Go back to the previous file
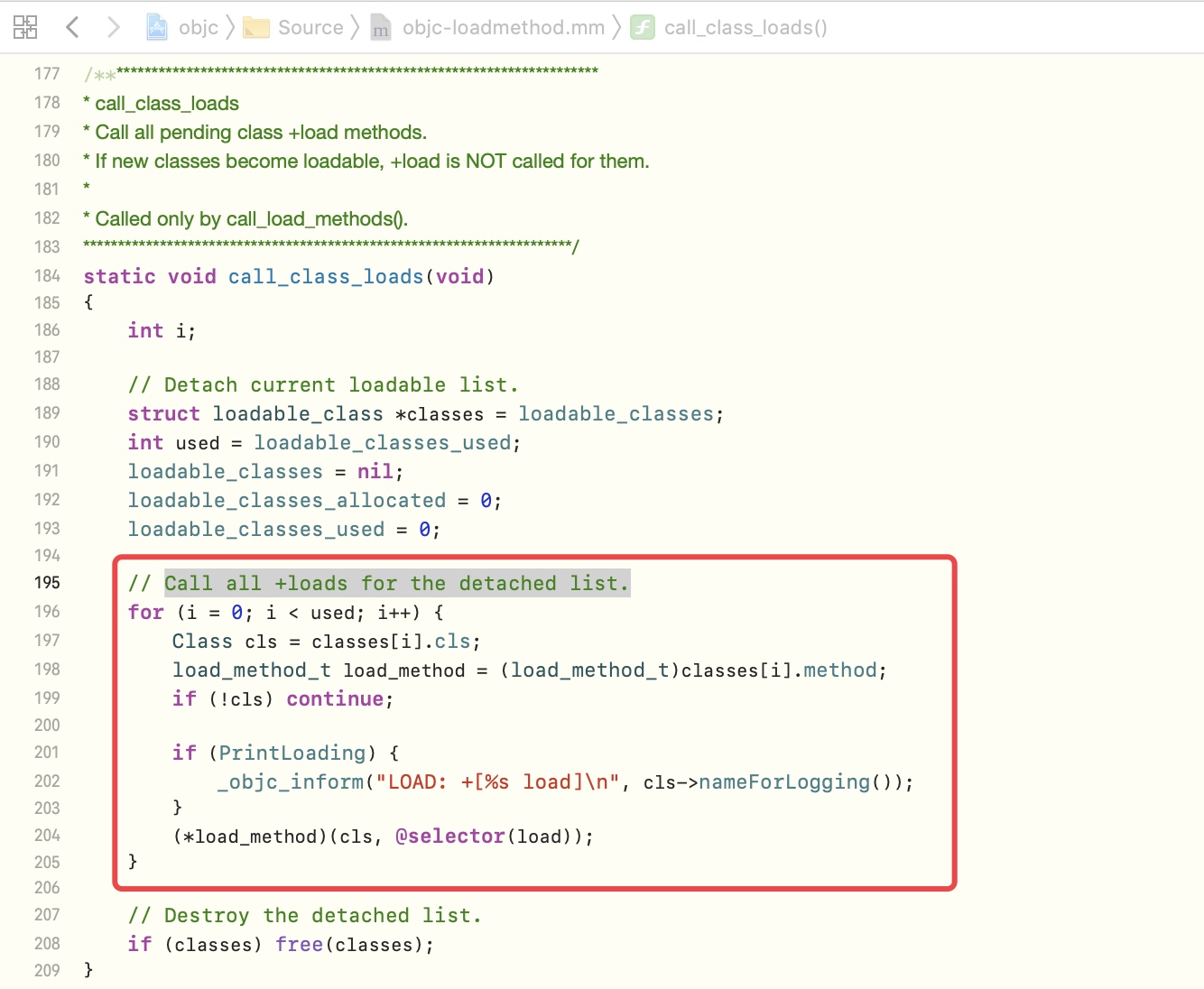The height and width of the screenshot is (989, 1204). (72, 27)
